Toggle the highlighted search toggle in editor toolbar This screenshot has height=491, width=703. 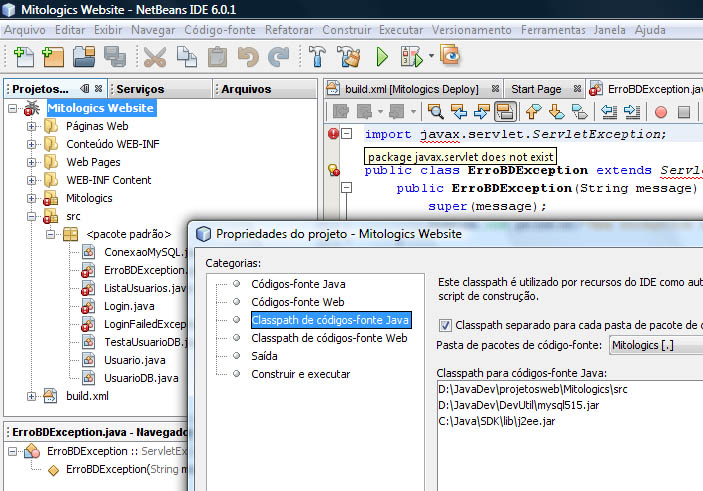[x=505, y=111]
